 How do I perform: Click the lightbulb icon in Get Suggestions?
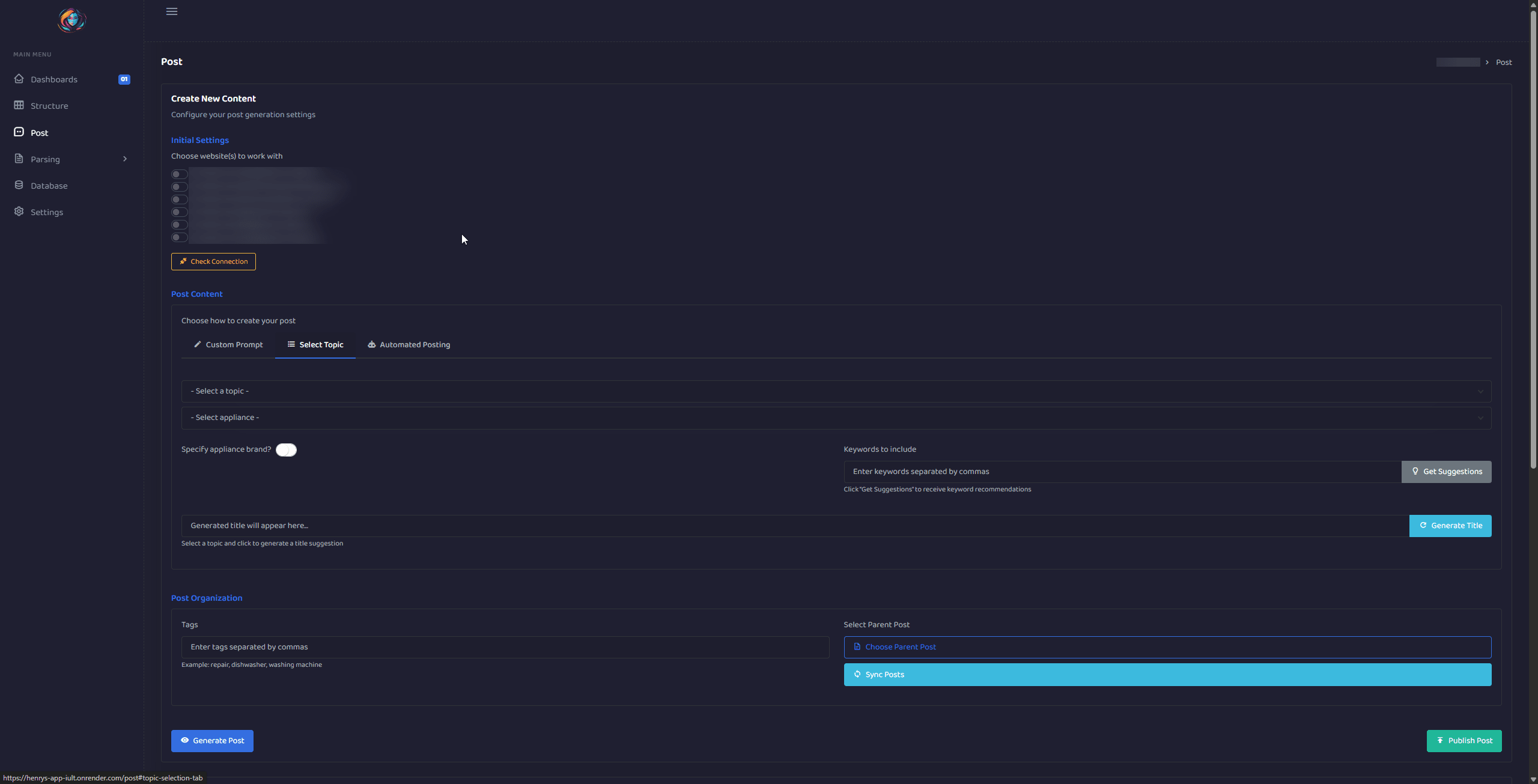[1415, 471]
